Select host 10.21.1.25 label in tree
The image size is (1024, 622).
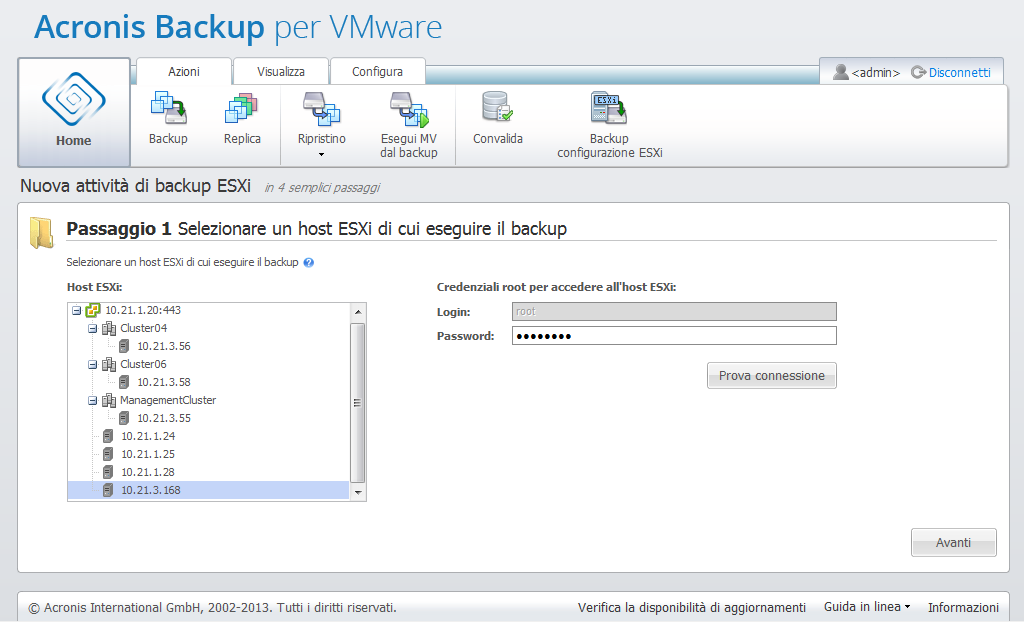pyautogui.click(x=148, y=454)
